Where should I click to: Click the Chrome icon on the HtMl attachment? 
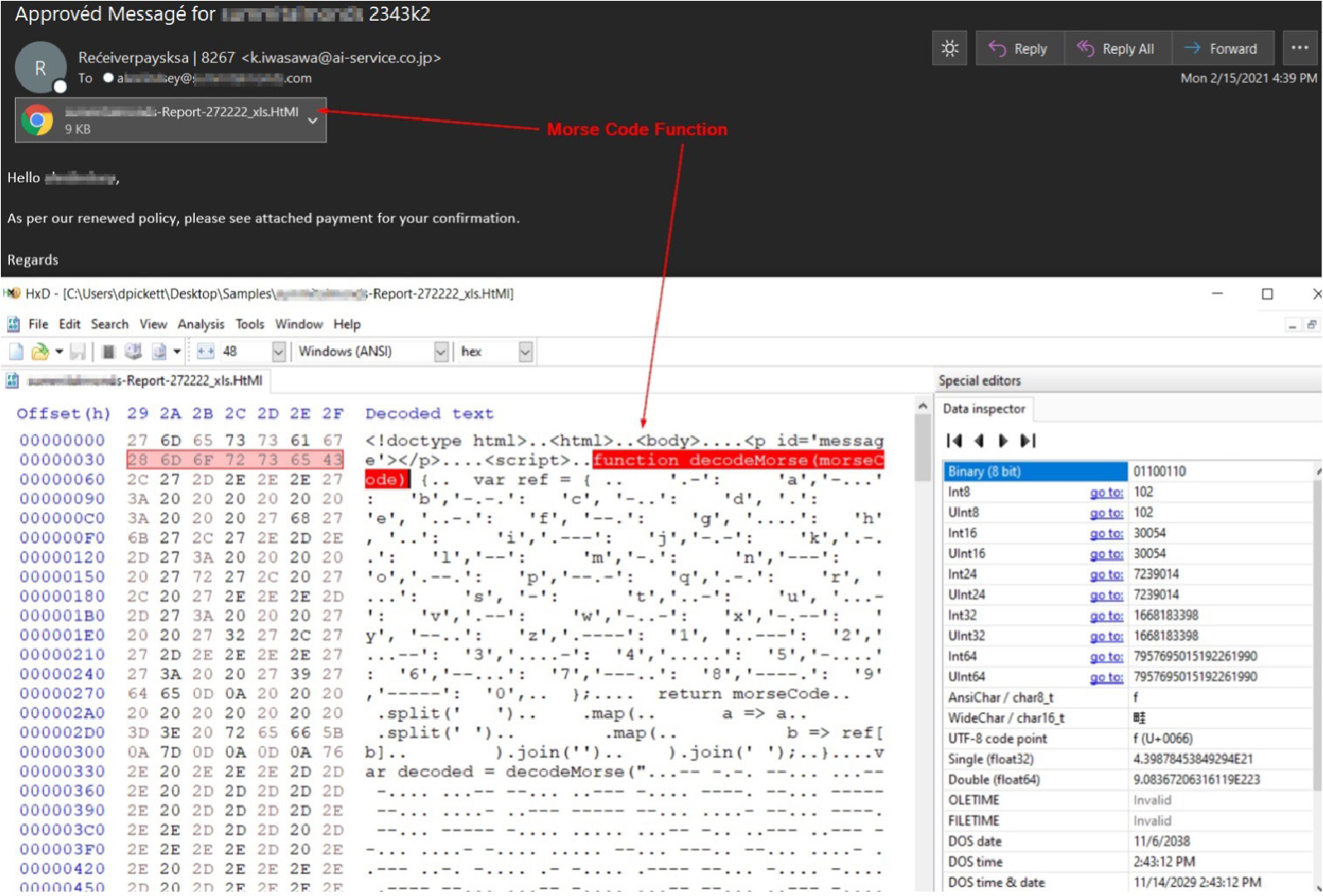(x=37, y=120)
